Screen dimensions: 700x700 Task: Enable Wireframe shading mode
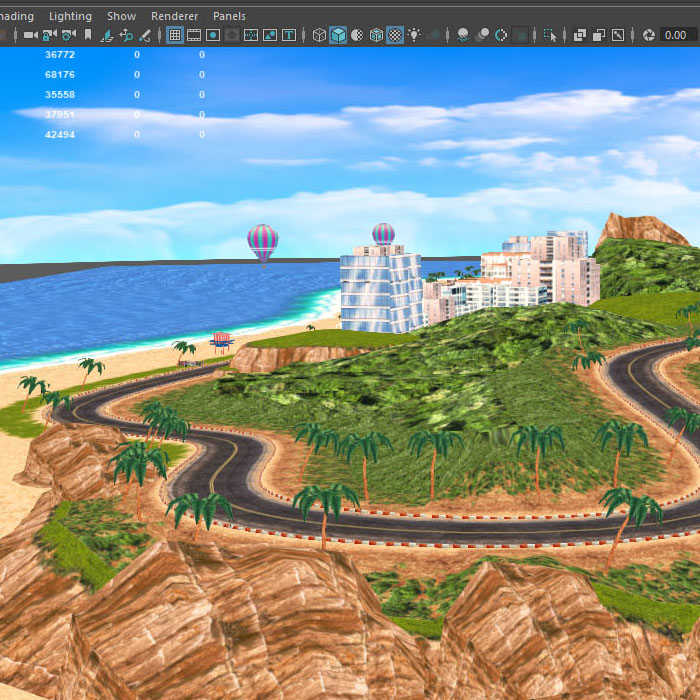point(319,35)
